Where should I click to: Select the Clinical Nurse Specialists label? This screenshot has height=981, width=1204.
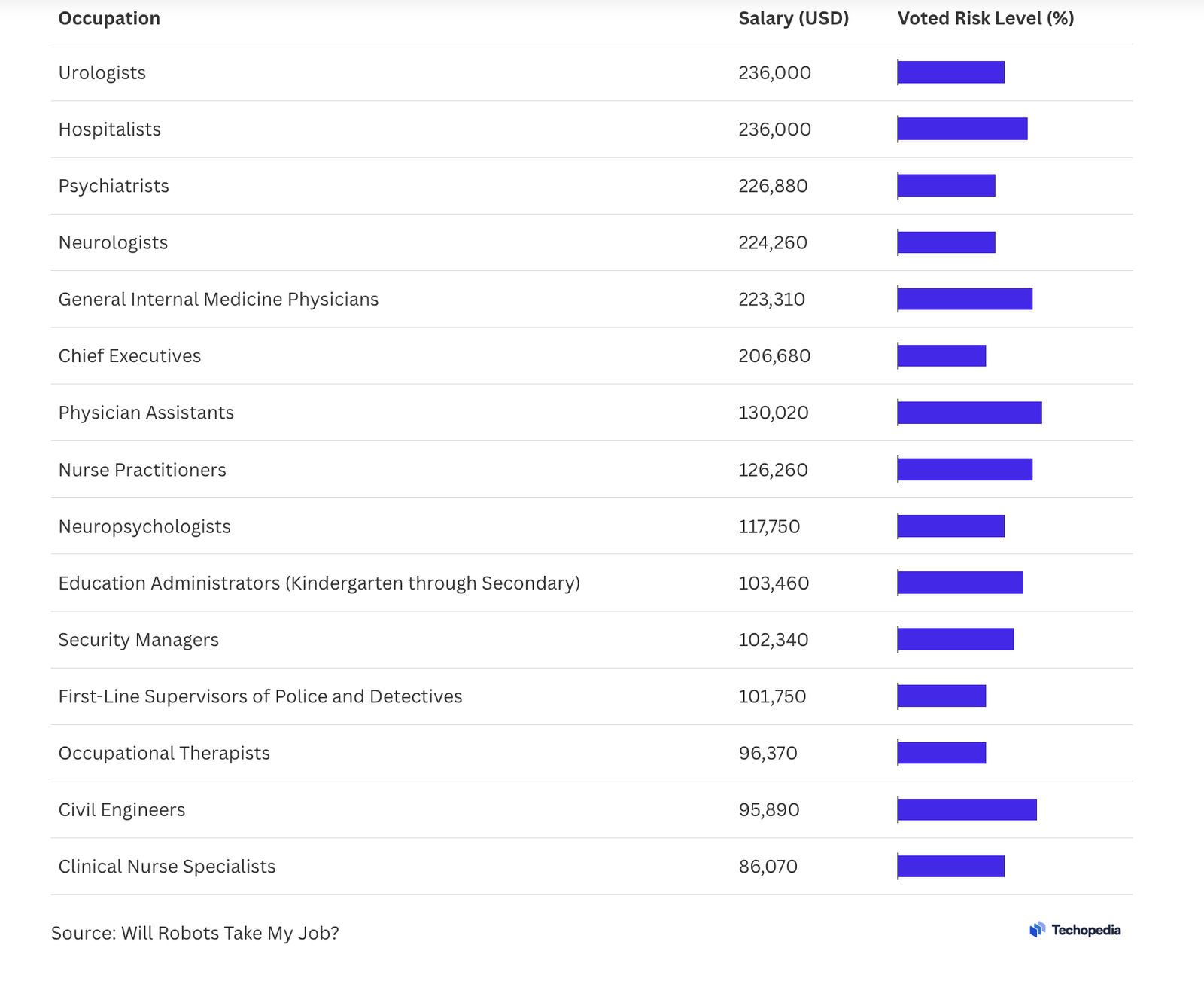coord(167,867)
